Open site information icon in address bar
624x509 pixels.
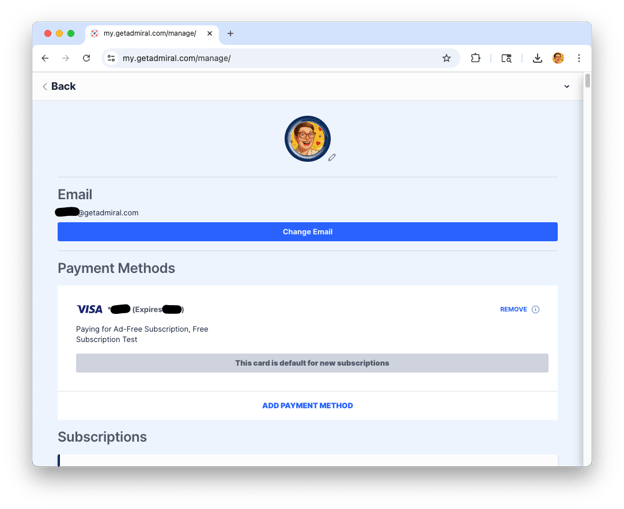(x=111, y=58)
